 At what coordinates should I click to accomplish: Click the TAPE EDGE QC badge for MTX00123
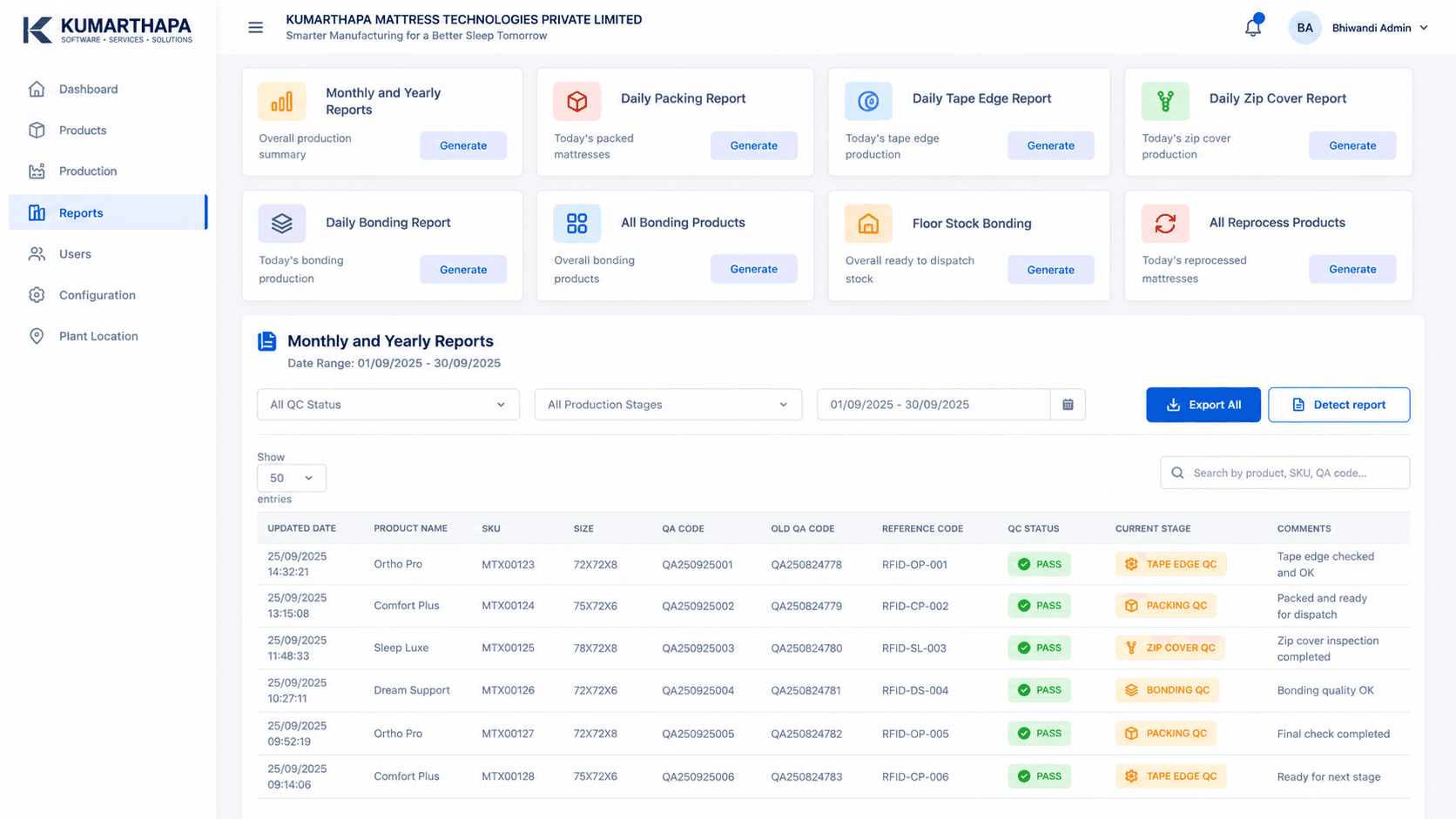(1170, 564)
